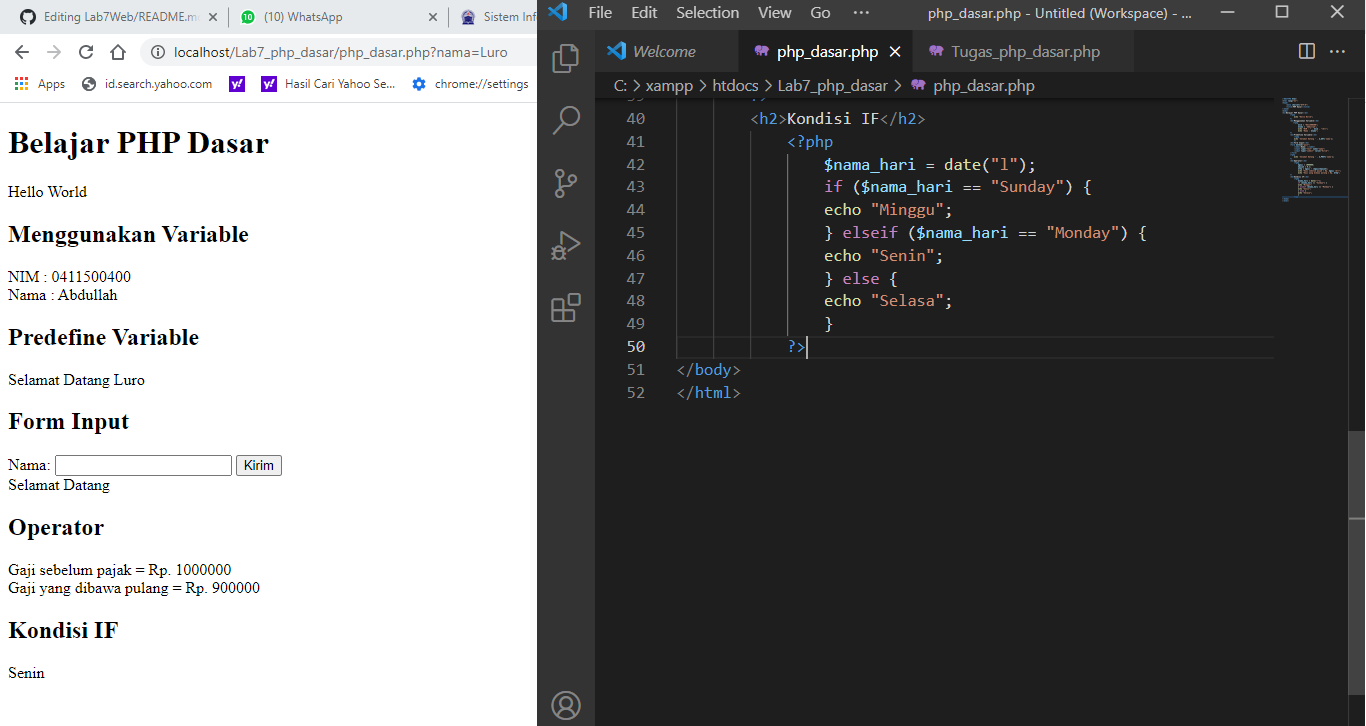Expand the xampp breadcrumb segment
The width and height of the screenshot is (1366, 726).
(669, 86)
